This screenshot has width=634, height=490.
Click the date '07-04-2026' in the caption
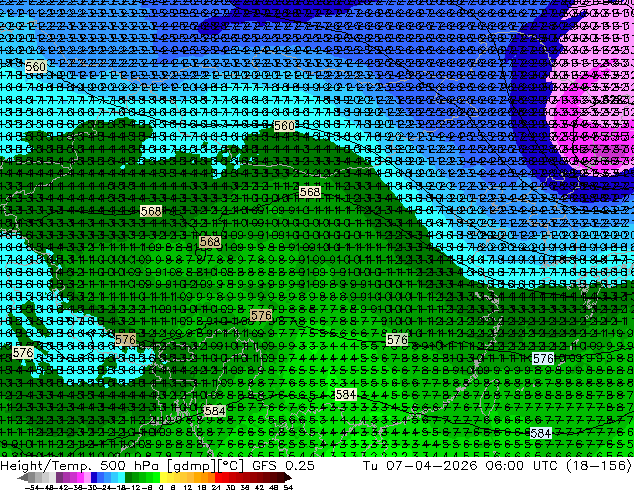click(x=432, y=466)
